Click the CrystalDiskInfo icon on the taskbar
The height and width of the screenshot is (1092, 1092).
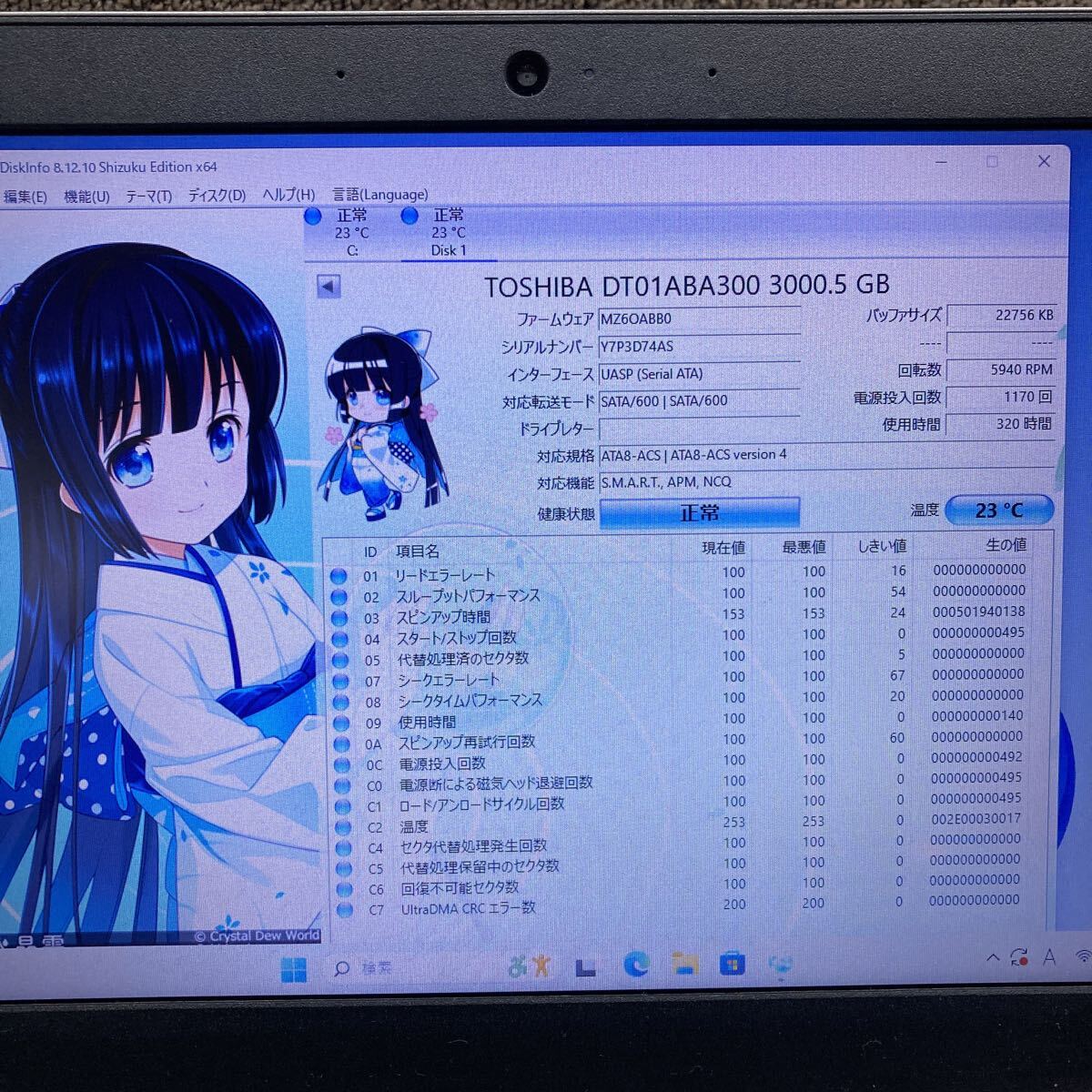click(x=780, y=965)
